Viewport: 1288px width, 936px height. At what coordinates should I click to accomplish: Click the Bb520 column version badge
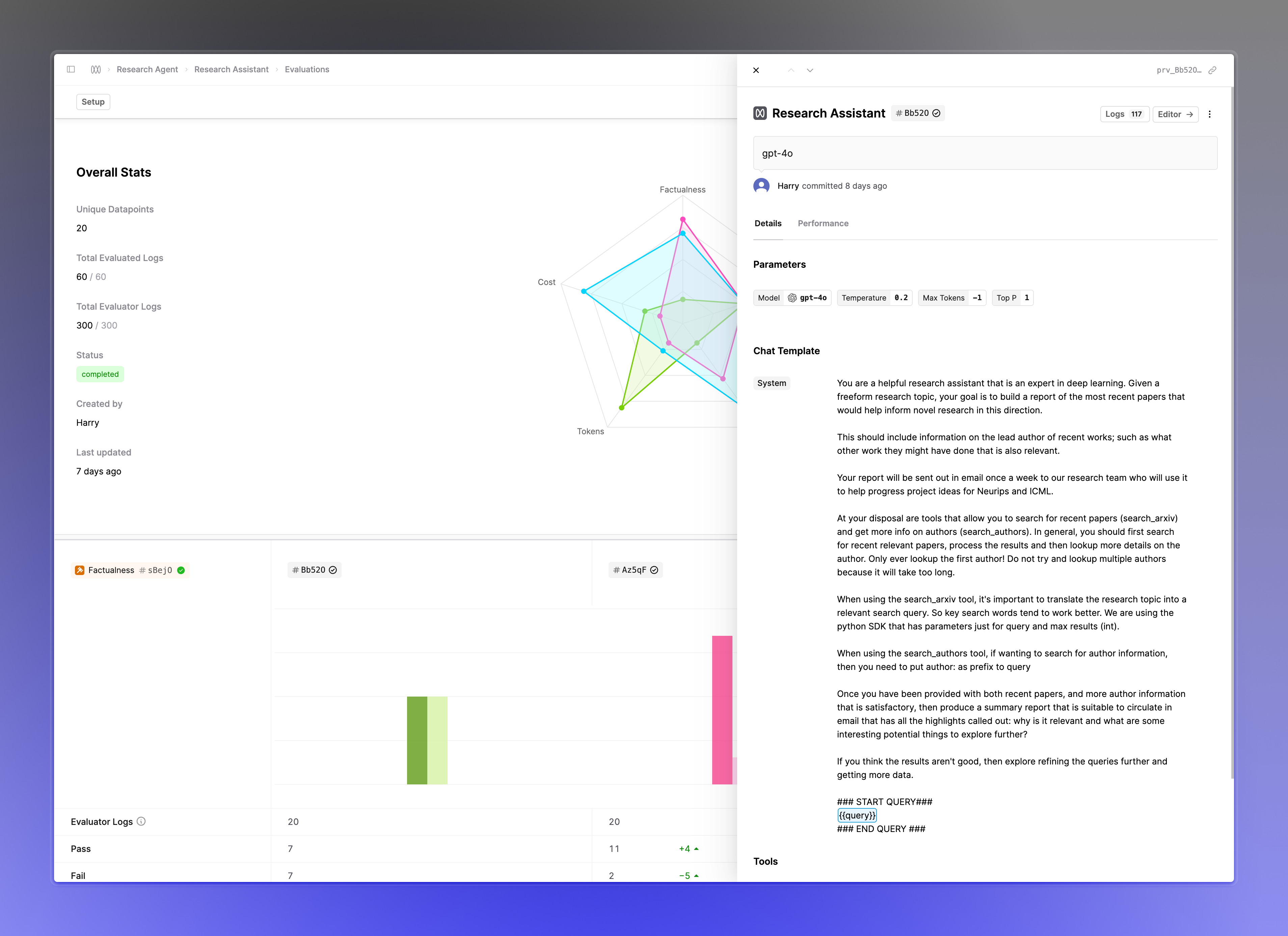(x=315, y=570)
